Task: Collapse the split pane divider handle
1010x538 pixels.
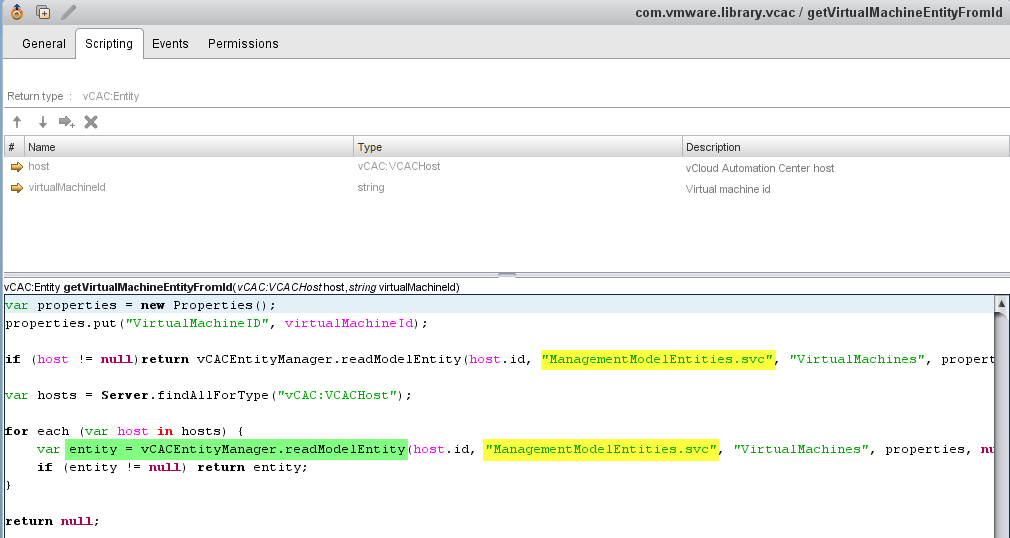Action: (x=506, y=275)
